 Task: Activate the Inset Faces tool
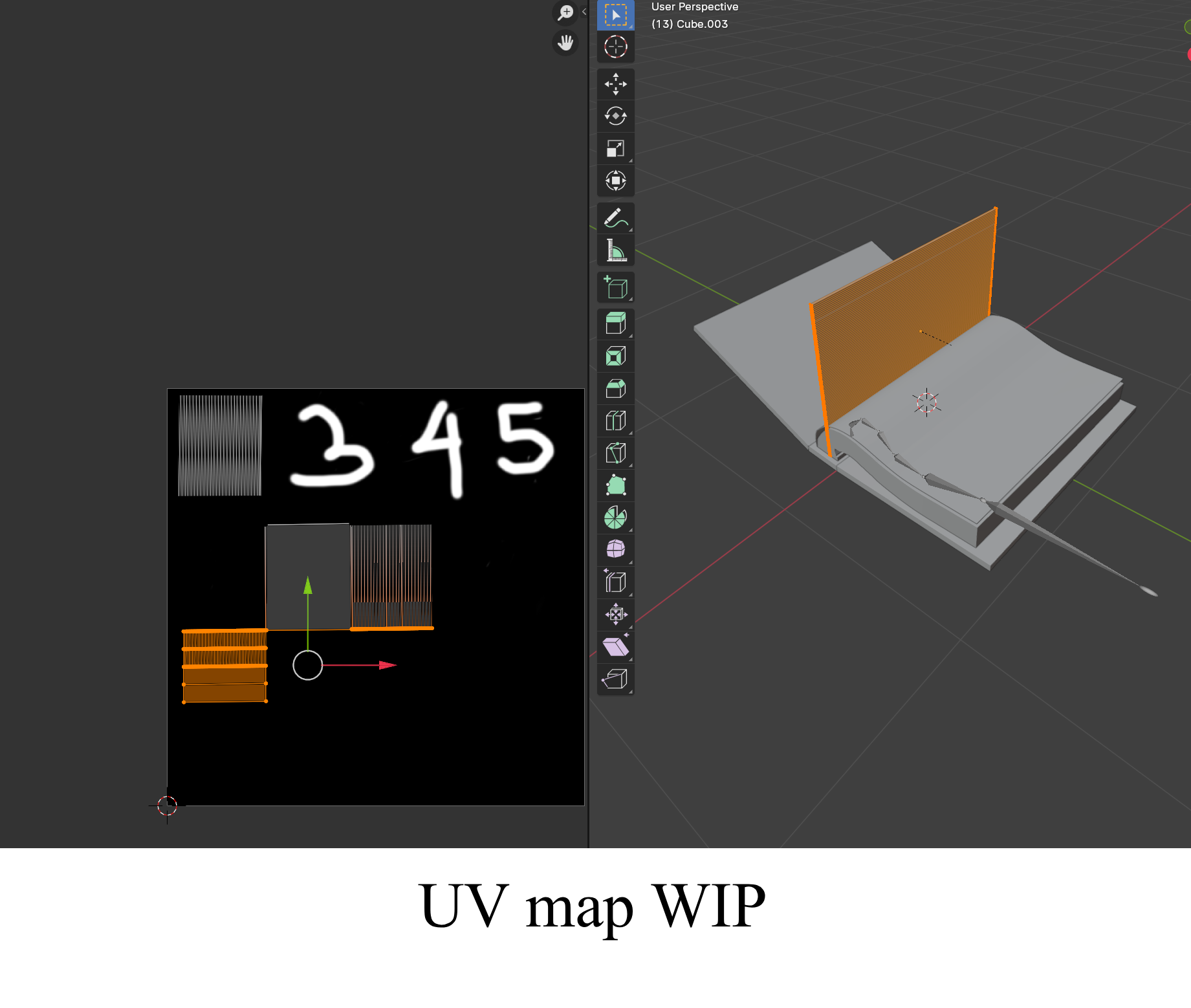tap(615, 356)
